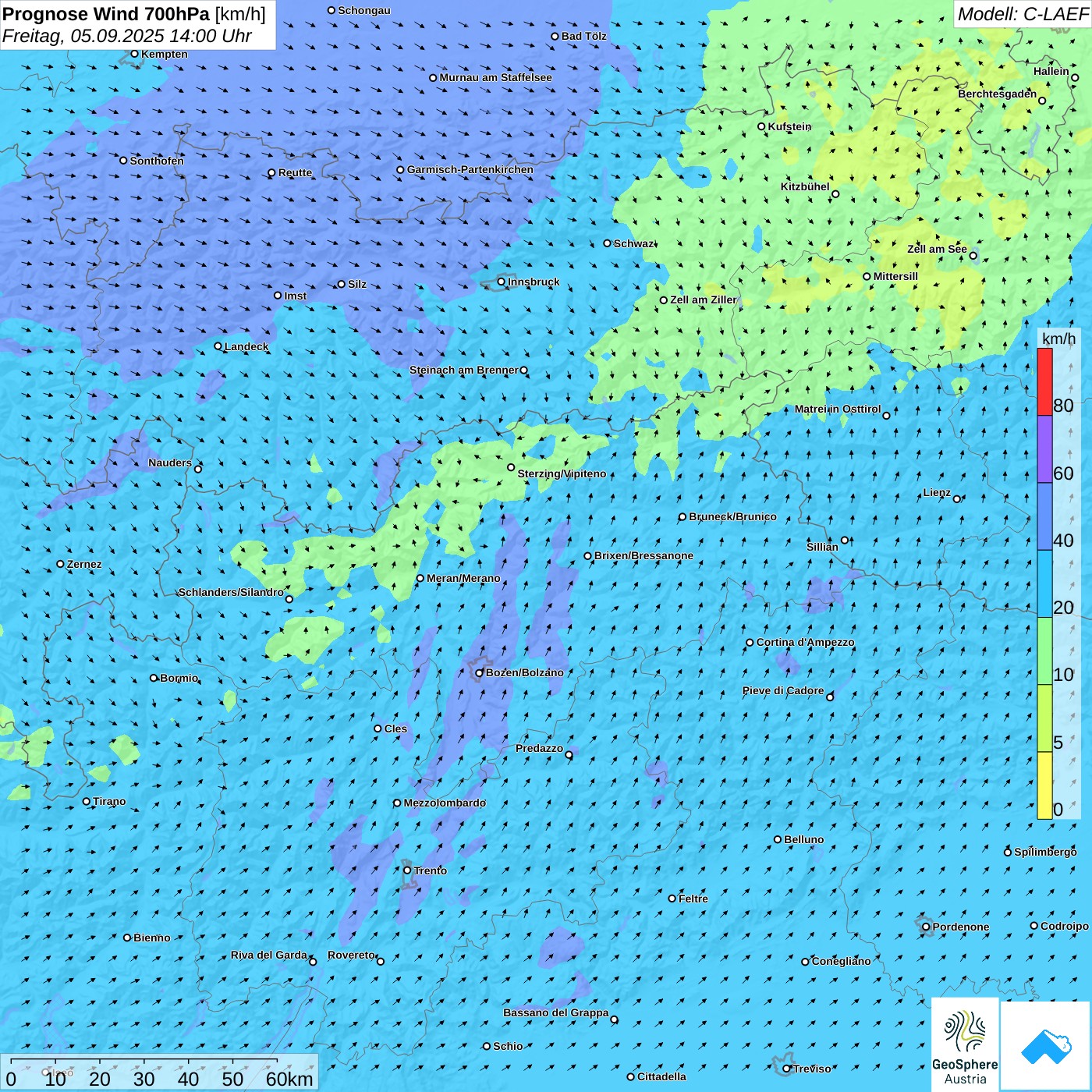Click the Garmisch-Partenkirchen label
This screenshot has height=1092, width=1092.
(470, 169)
